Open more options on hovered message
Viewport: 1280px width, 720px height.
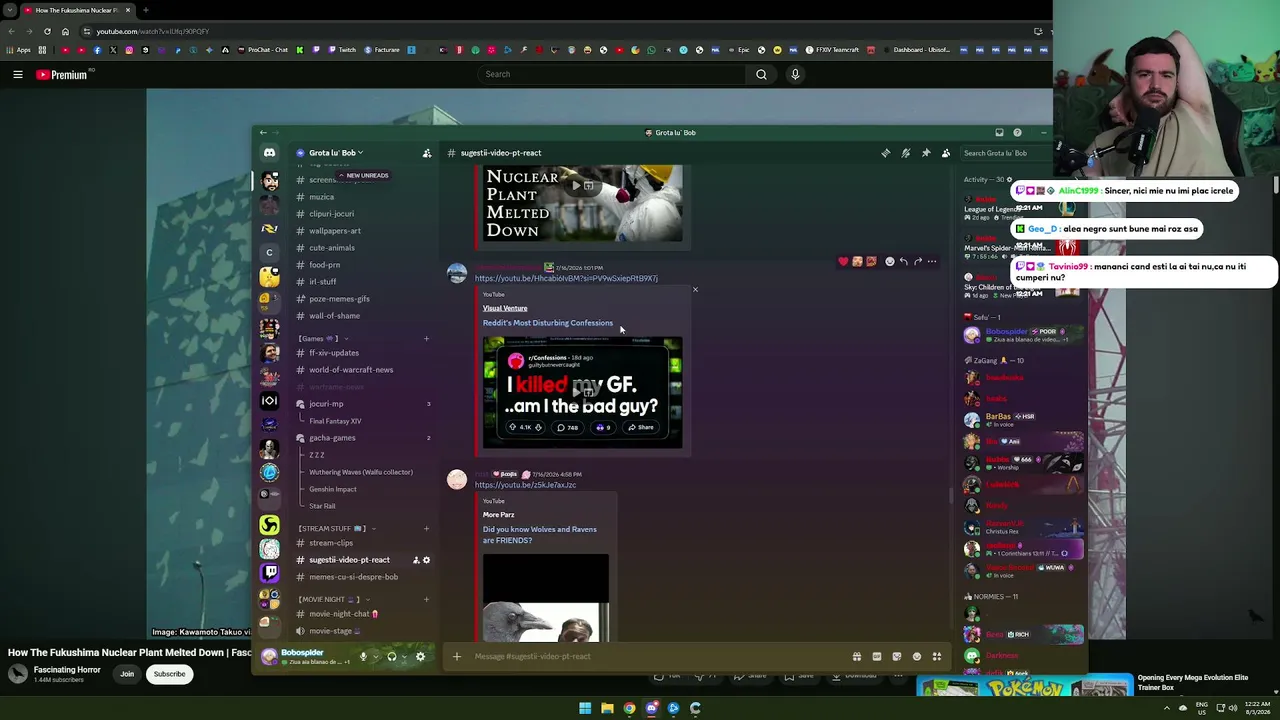click(x=932, y=262)
